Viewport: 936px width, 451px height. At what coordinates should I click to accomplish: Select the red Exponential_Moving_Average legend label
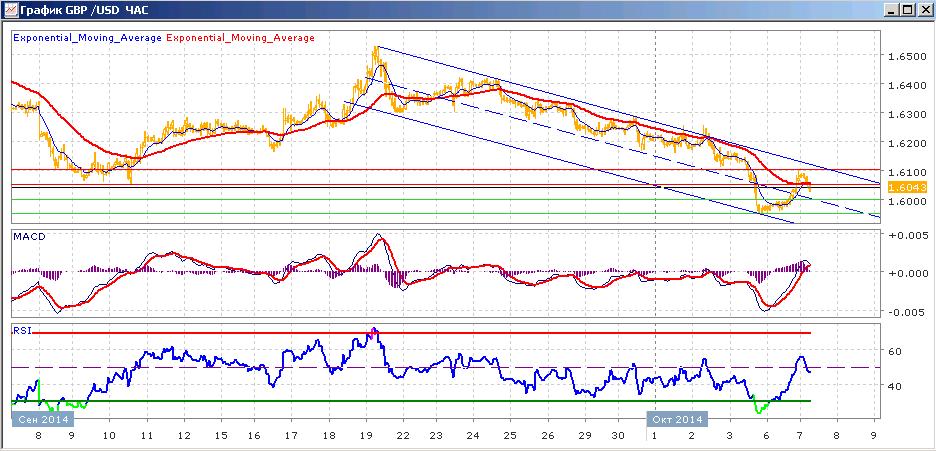(241, 38)
